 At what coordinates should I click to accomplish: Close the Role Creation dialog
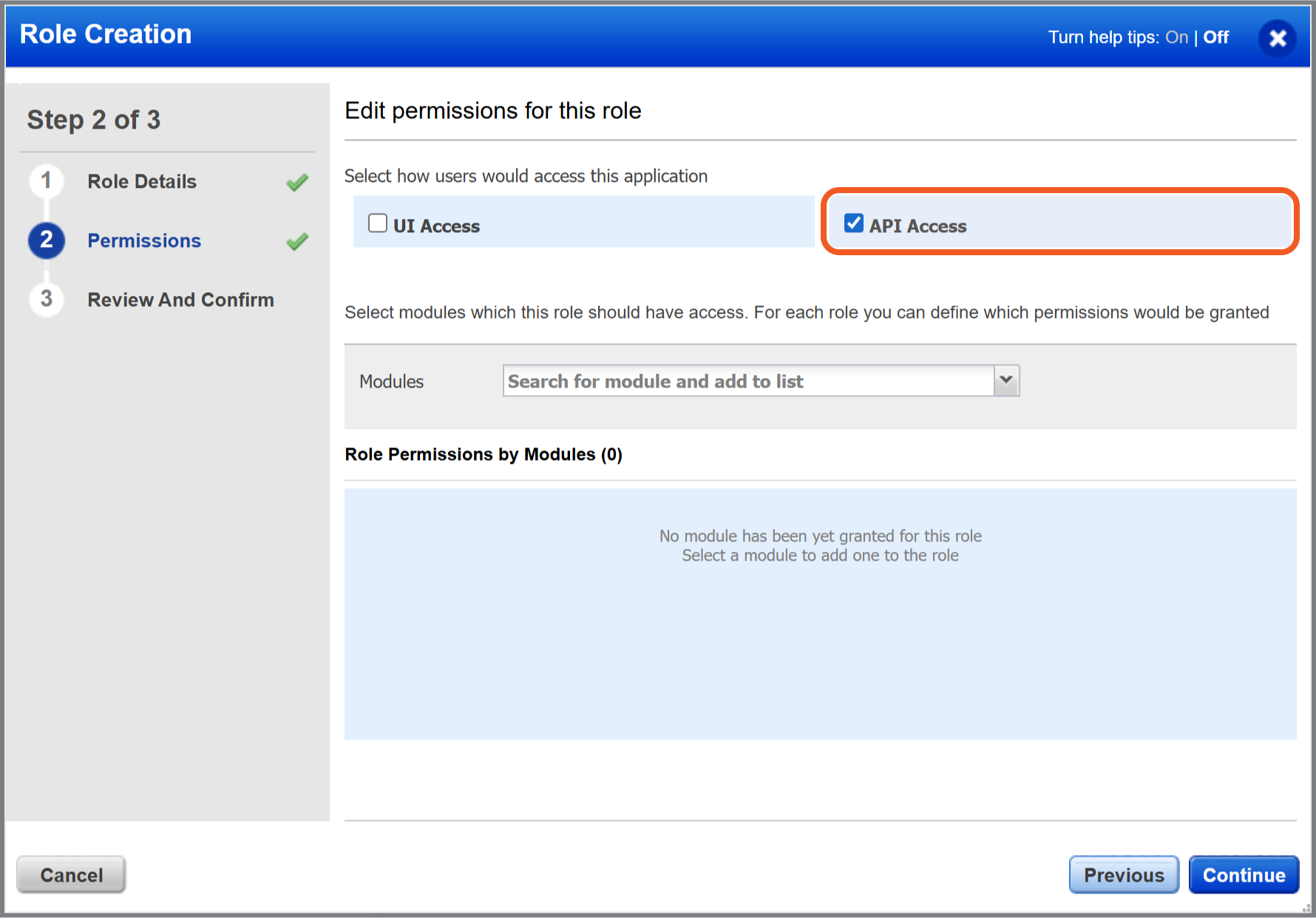pyautogui.click(x=1277, y=38)
